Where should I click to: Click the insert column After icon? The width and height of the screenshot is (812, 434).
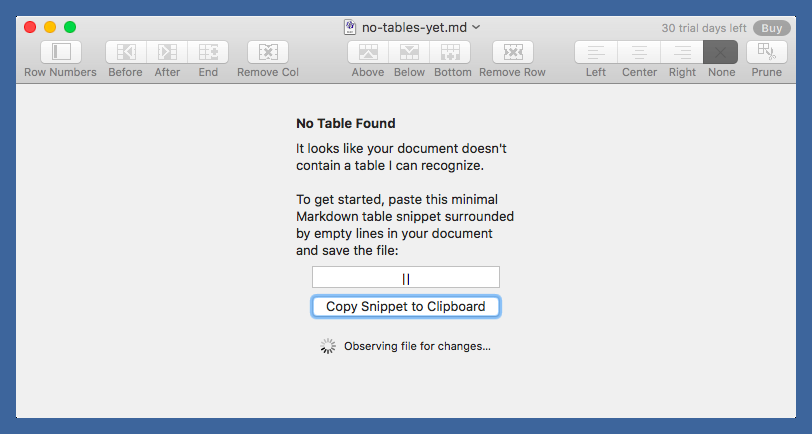[x=168, y=52]
